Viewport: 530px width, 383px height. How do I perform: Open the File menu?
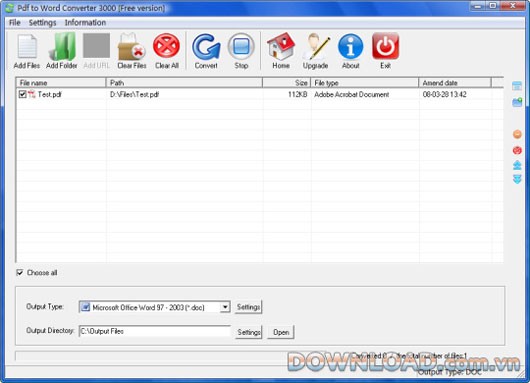coord(15,23)
